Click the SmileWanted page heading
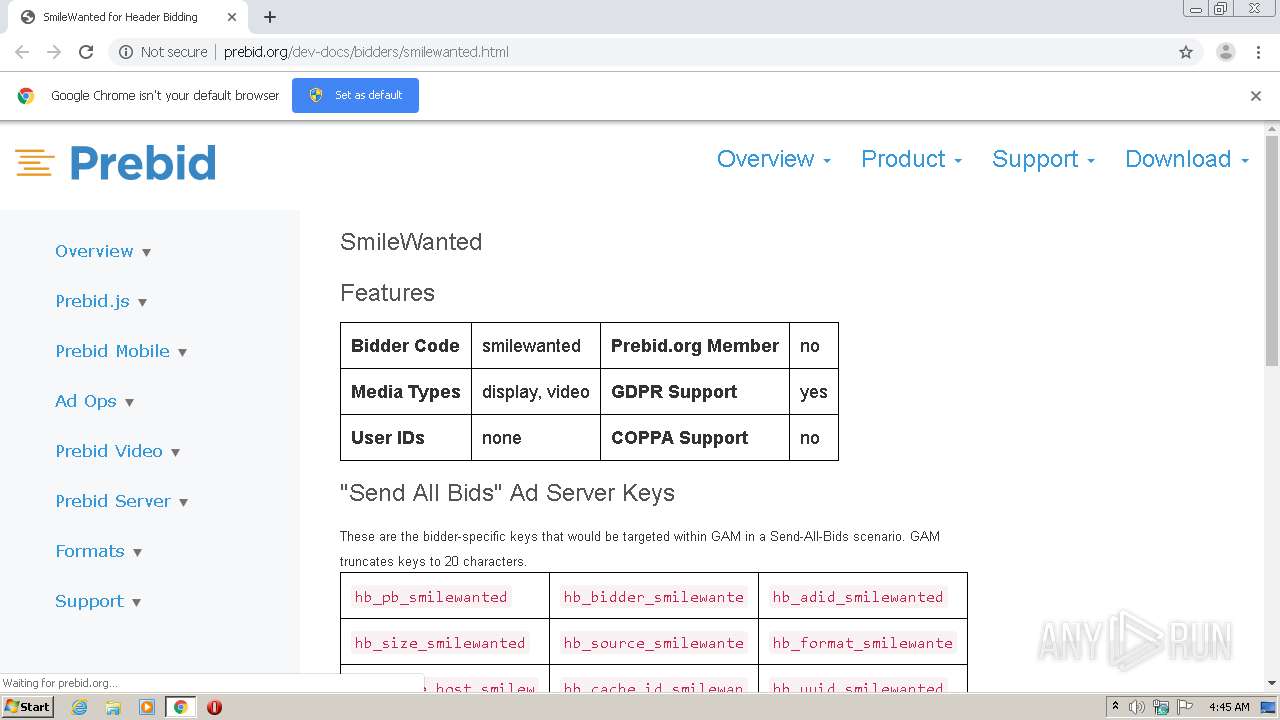 [x=411, y=242]
